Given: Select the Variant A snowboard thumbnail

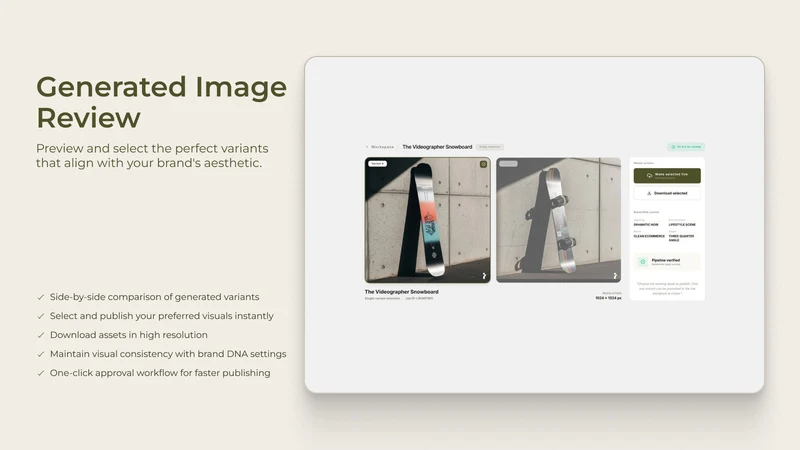Looking at the screenshot, I should 428,220.
